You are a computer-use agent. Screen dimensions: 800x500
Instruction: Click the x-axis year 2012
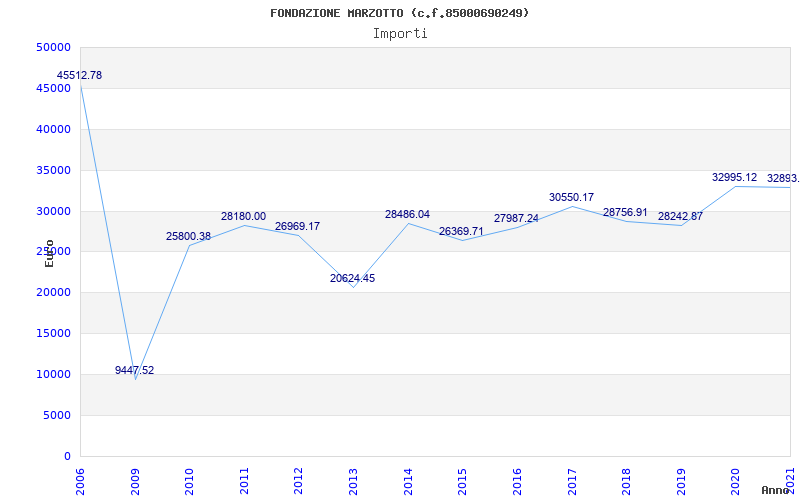(298, 481)
